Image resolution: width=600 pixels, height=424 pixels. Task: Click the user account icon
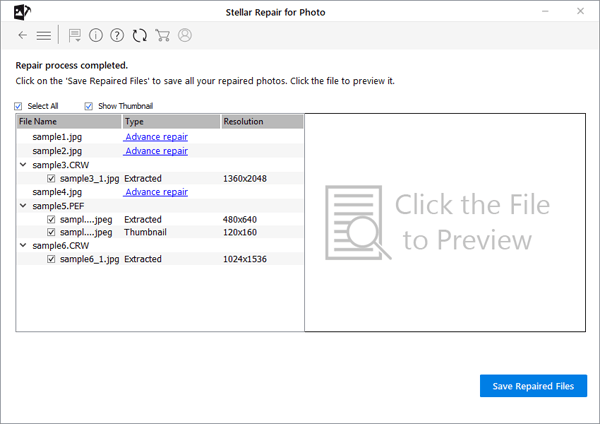(185, 35)
